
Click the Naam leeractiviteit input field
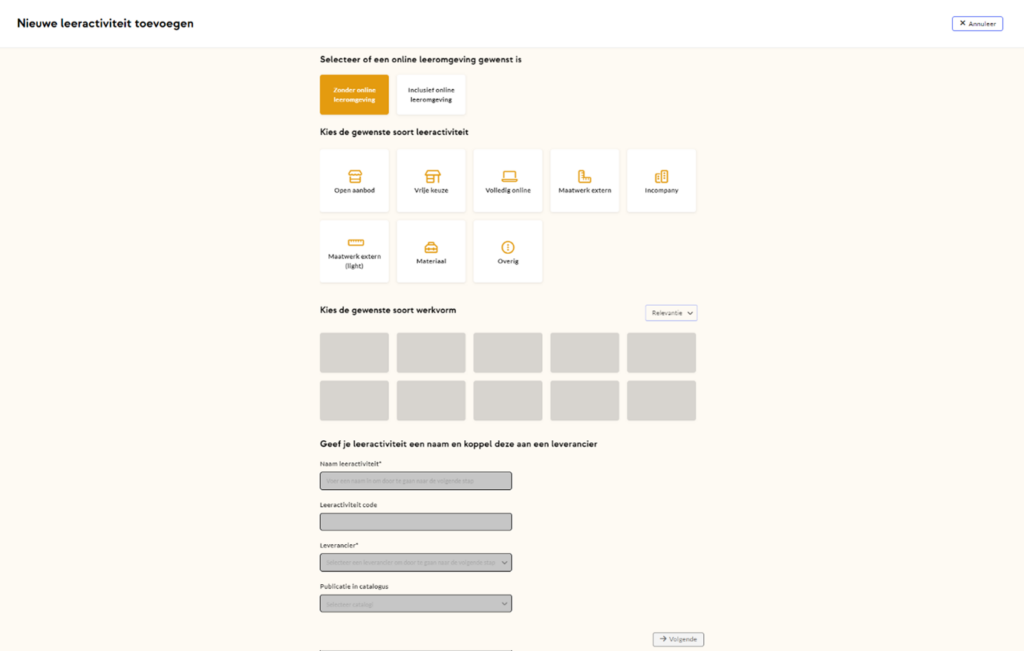[416, 481]
